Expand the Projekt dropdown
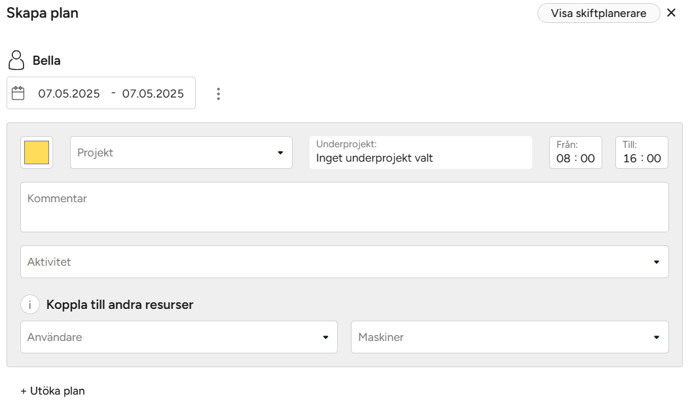This screenshot has width=688, height=409. (x=181, y=153)
